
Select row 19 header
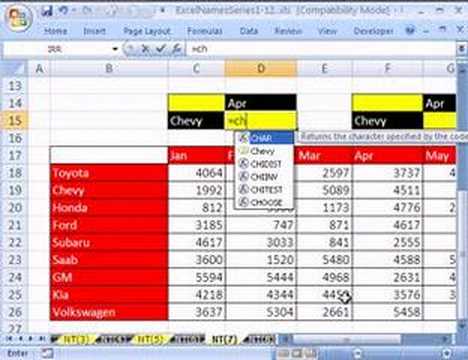click(15, 190)
